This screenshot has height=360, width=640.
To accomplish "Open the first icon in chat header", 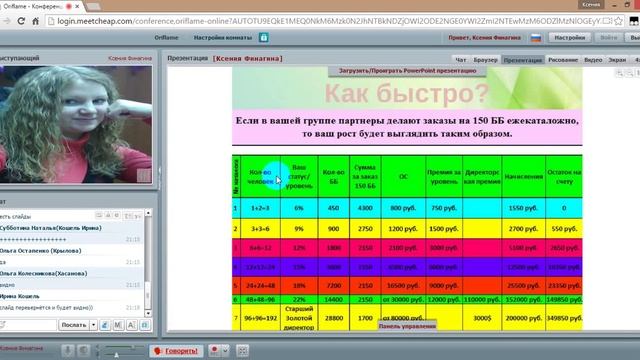I will [99, 215].
